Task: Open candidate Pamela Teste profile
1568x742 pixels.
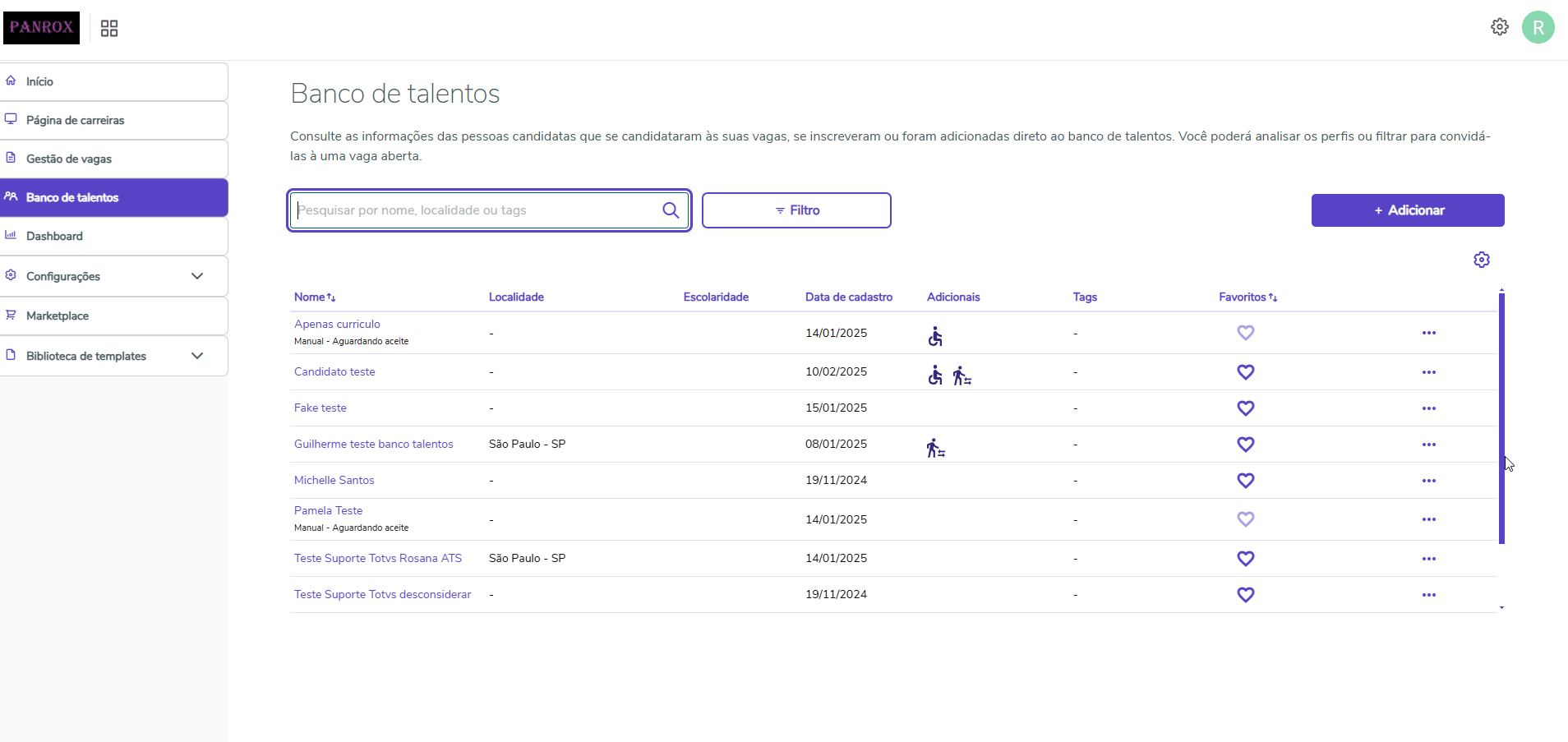Action: pyautogui.click(x=328, y=511)
